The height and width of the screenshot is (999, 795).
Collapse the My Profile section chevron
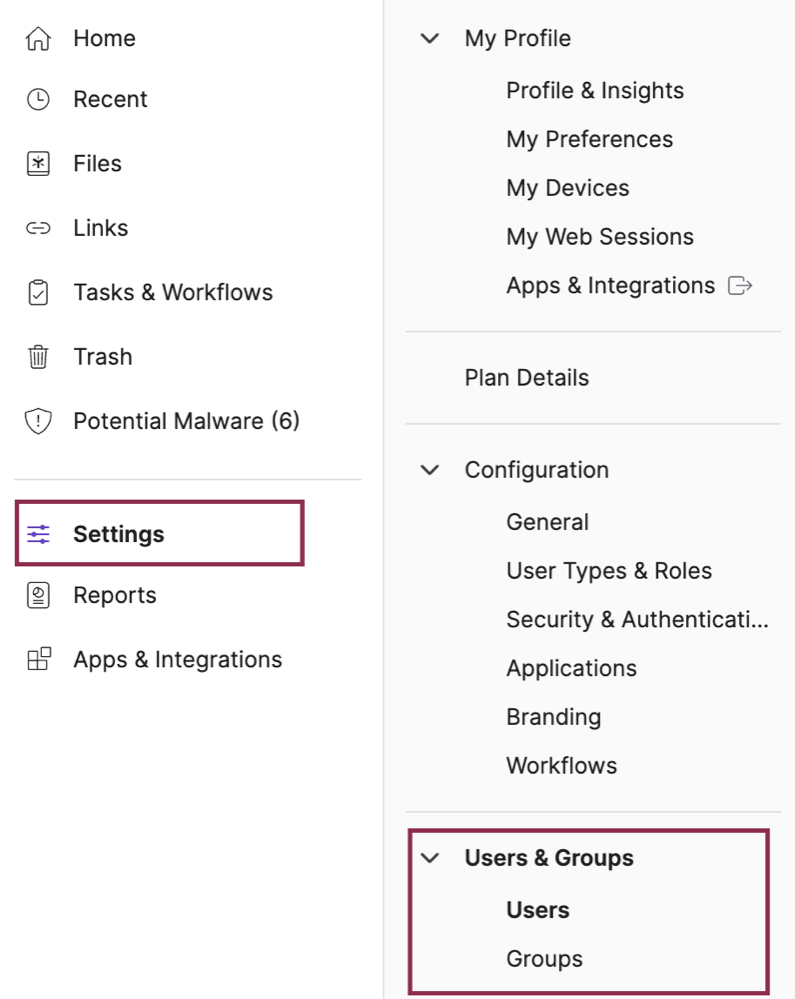tap(430, 39)
